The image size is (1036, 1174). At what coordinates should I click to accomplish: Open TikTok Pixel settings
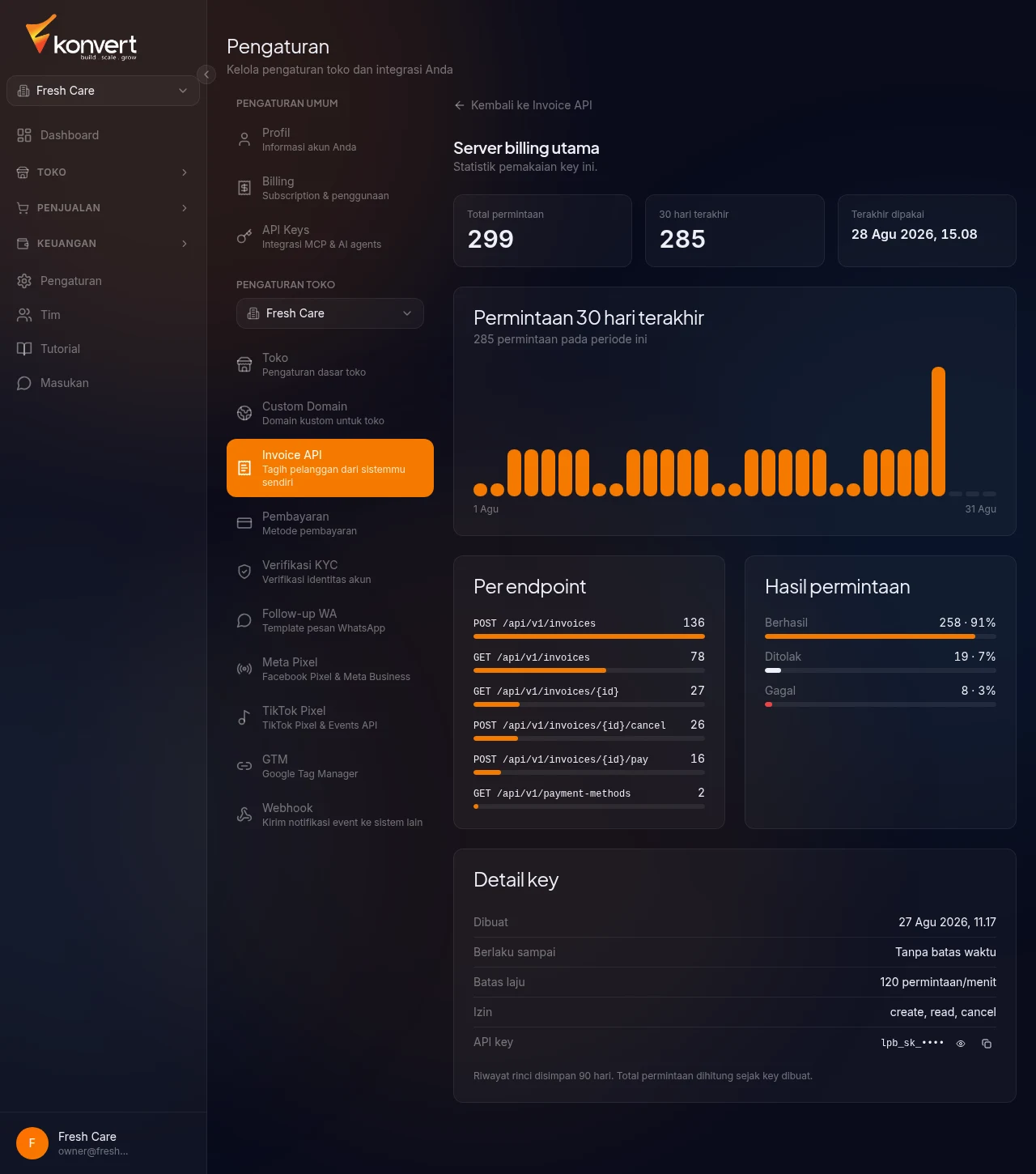coord(330,717)
